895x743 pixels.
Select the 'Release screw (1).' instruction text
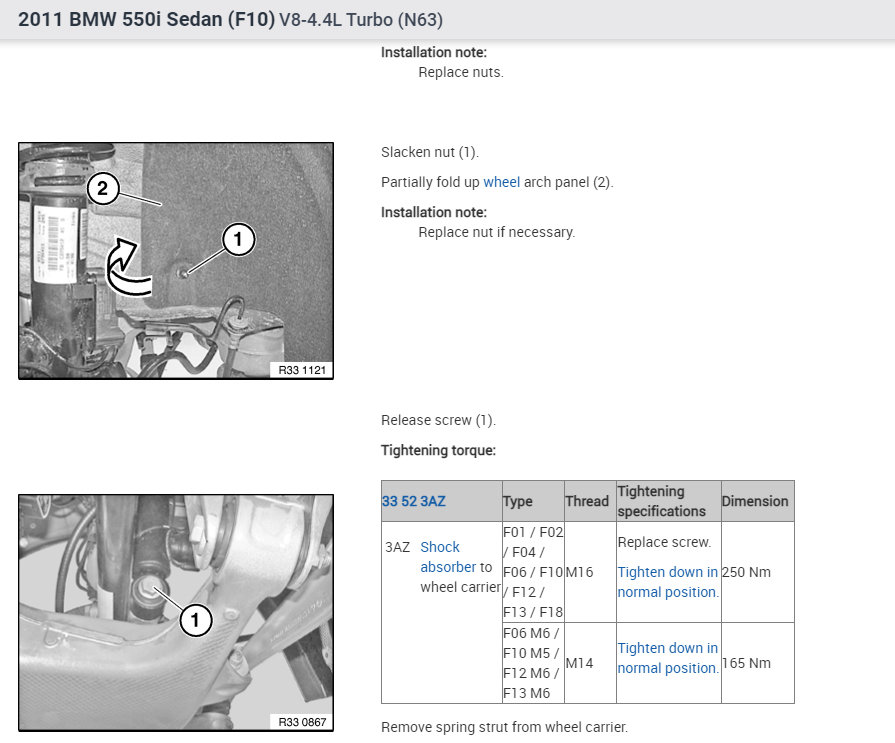(438, 420)
